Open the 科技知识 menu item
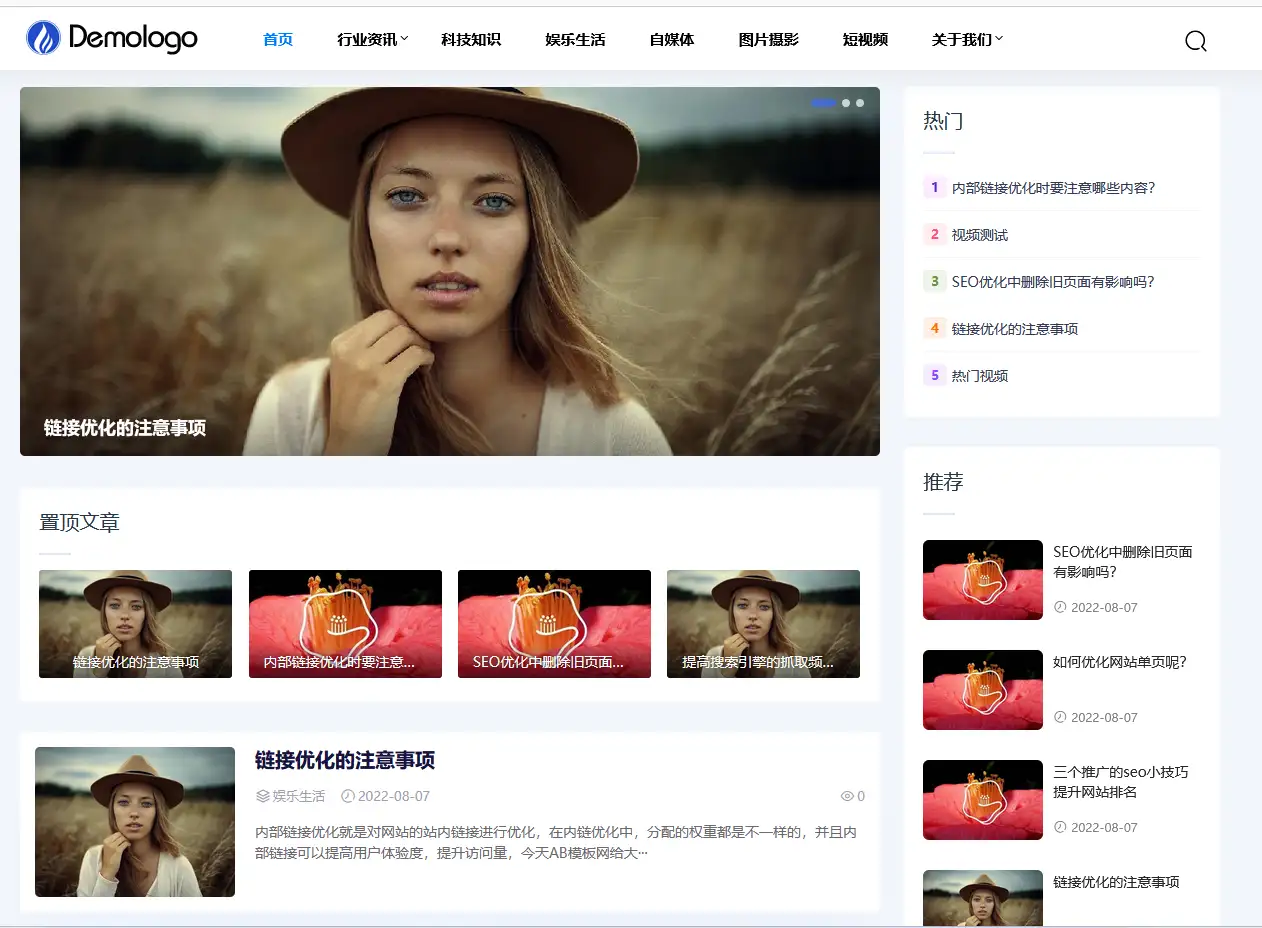1262x928 pixels. click(470, 40)
